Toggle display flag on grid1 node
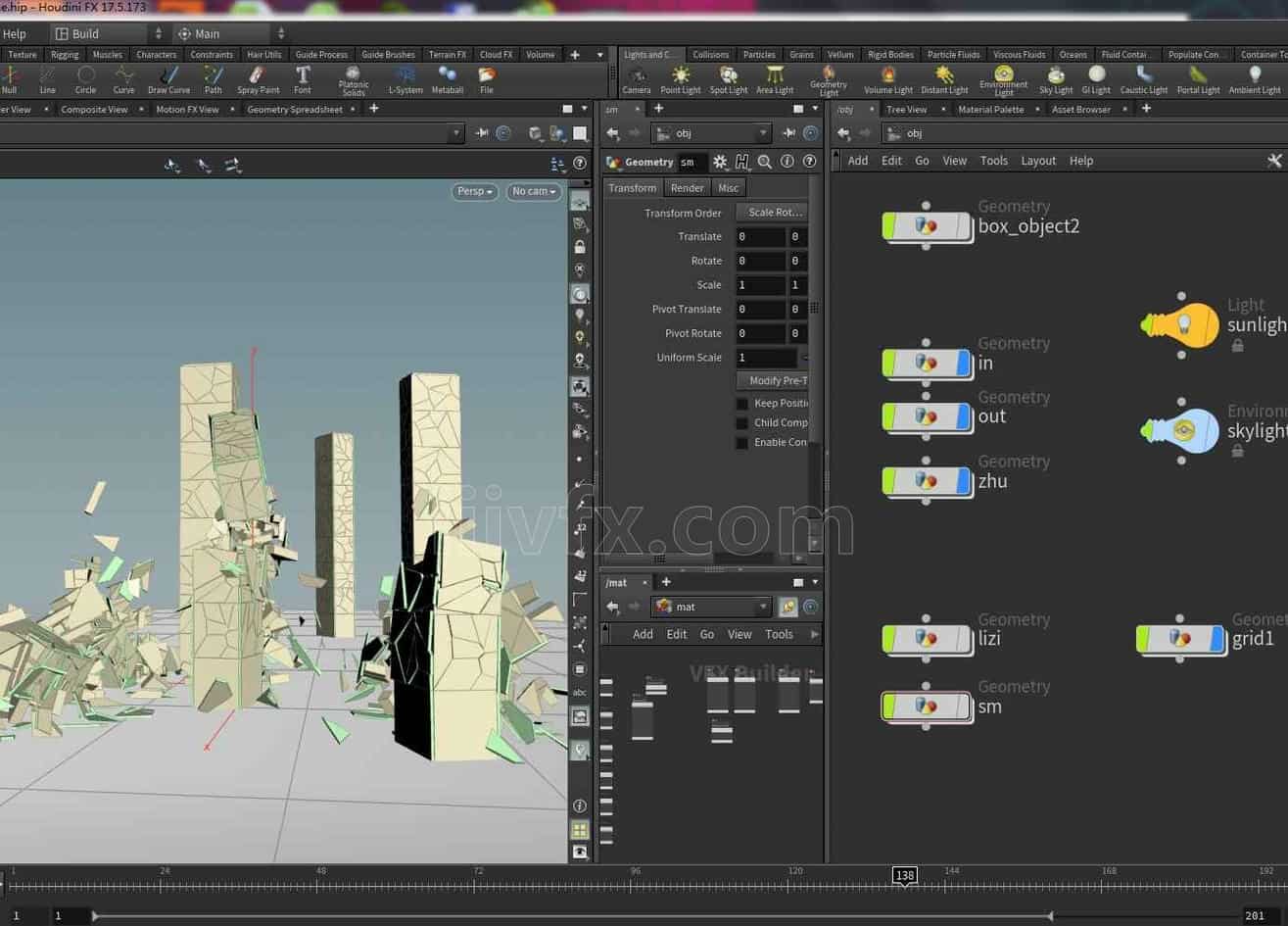 point(1216,639)
